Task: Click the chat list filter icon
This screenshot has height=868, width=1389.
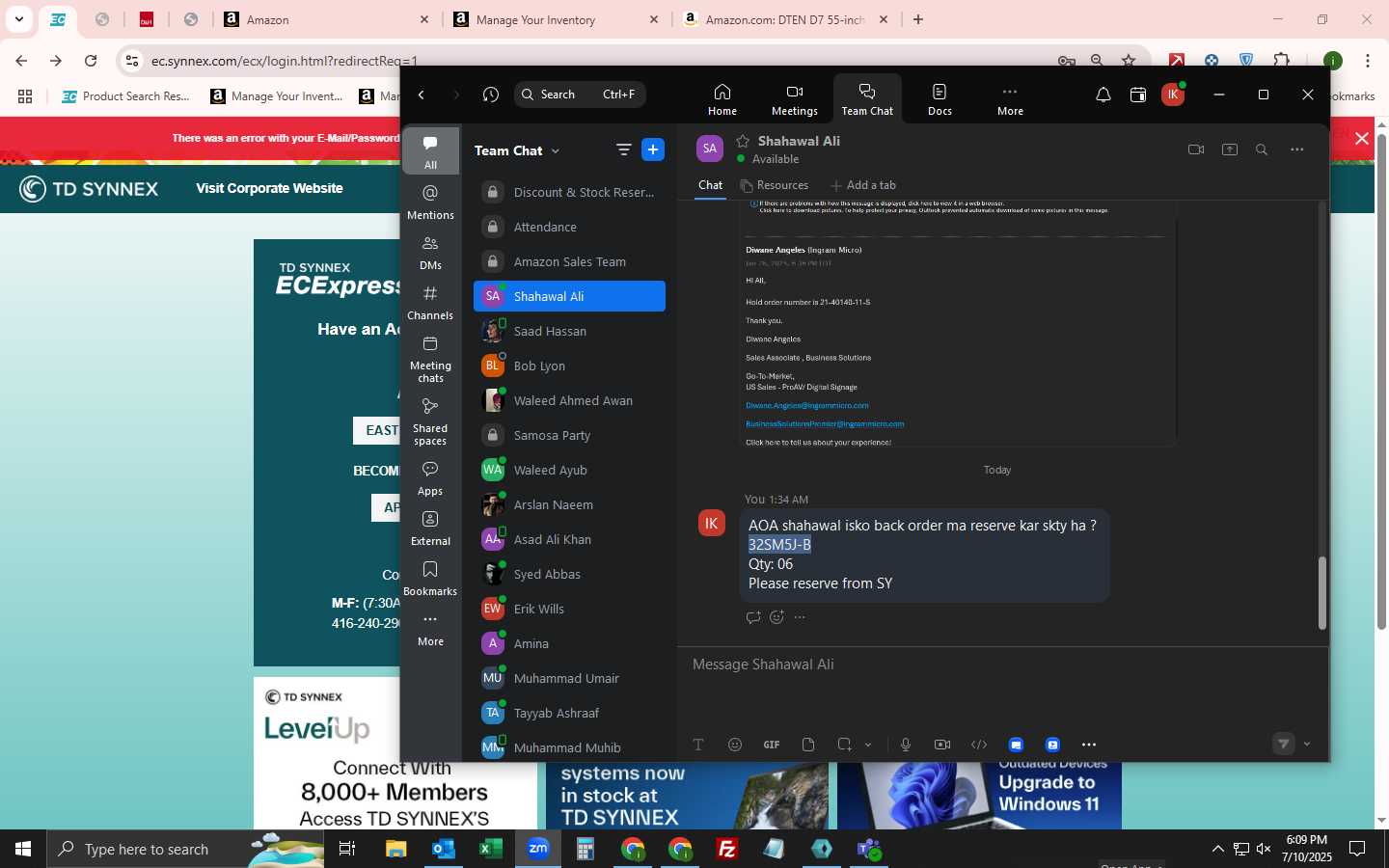Action: click(x=624, y=149)
